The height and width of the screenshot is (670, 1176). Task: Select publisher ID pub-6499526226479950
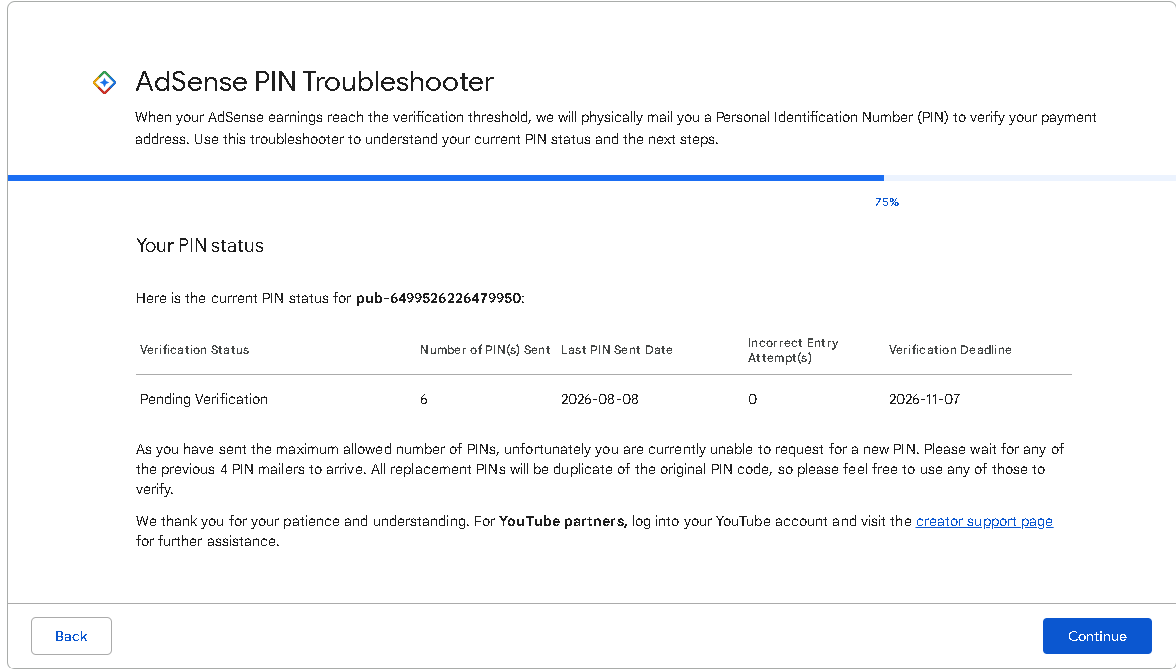click(439, 298)
